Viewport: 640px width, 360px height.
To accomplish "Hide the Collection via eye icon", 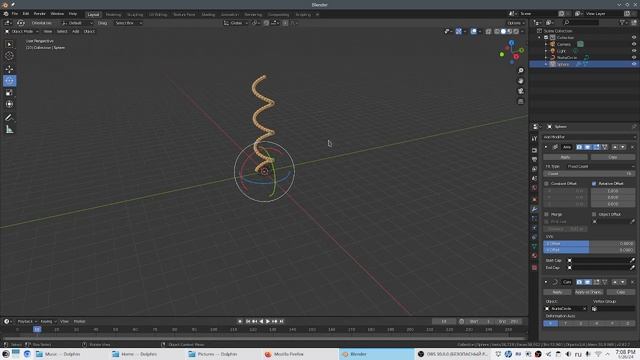I will [x=634, y=38].
